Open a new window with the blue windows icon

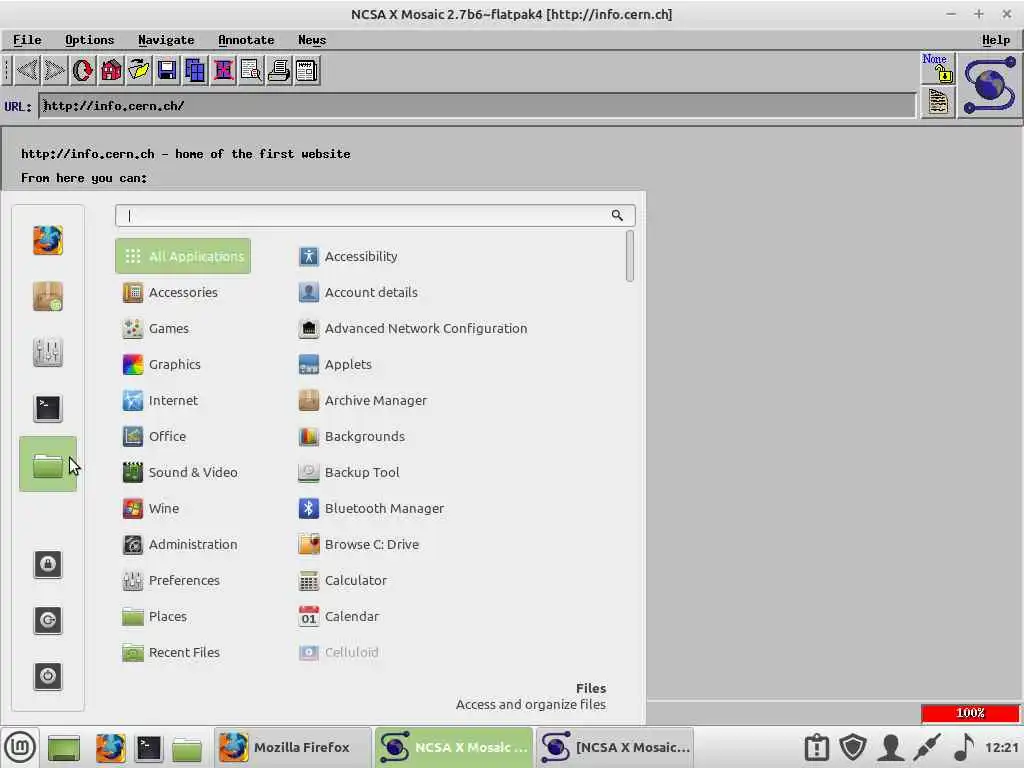(195, 70)
